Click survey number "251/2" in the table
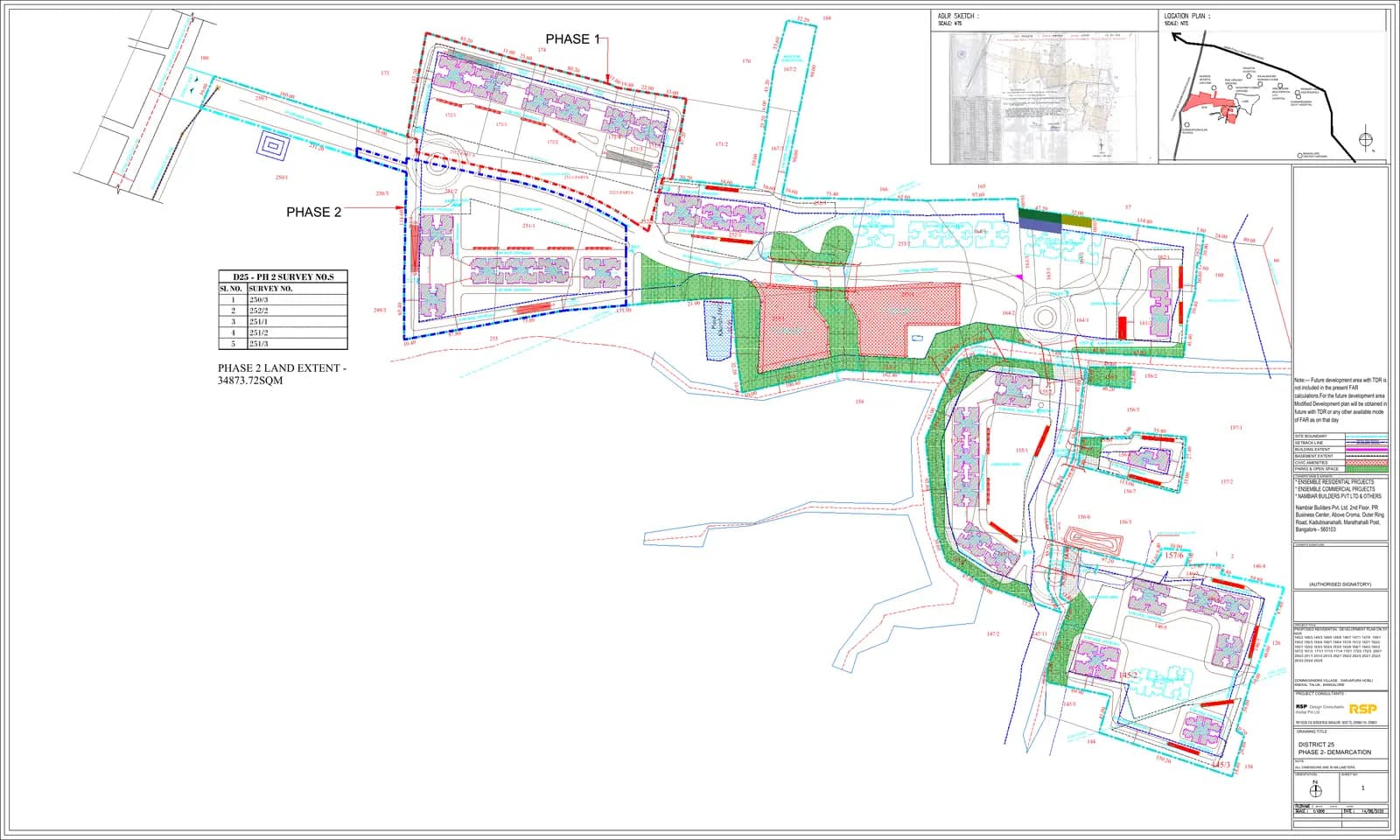1400x840 pixels. [259, 332]
